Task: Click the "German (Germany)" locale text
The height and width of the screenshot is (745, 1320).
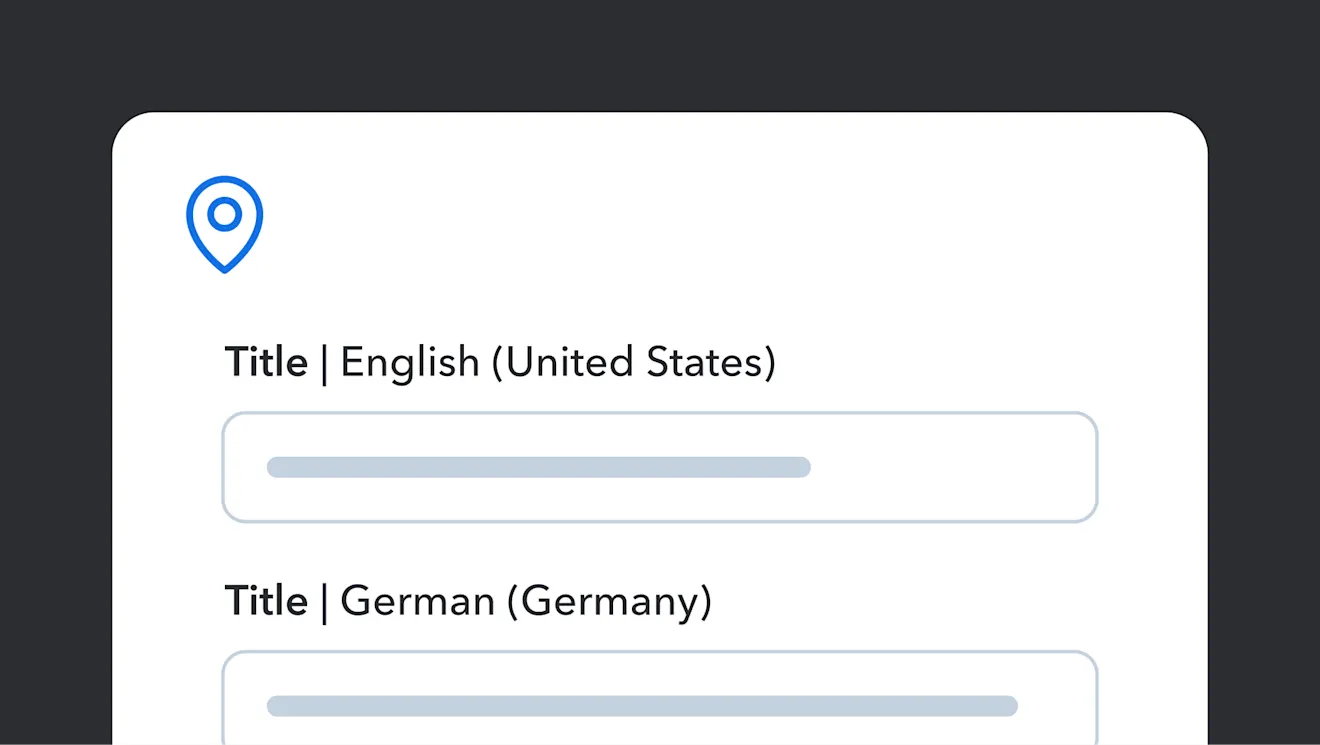Action: (x=526, y=601)
